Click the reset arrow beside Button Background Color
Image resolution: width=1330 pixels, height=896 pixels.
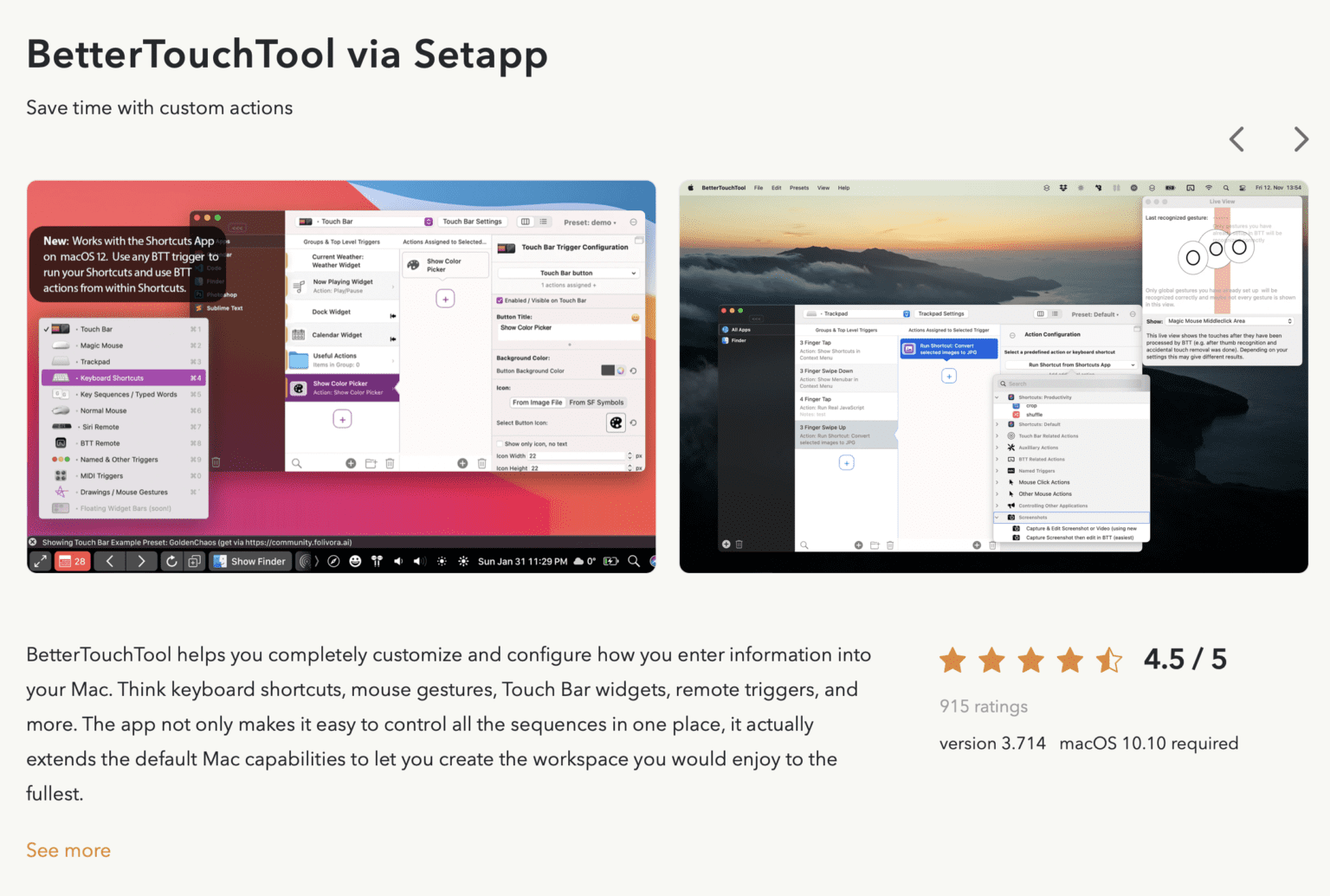pyautogui.click(x=633, y=371)
